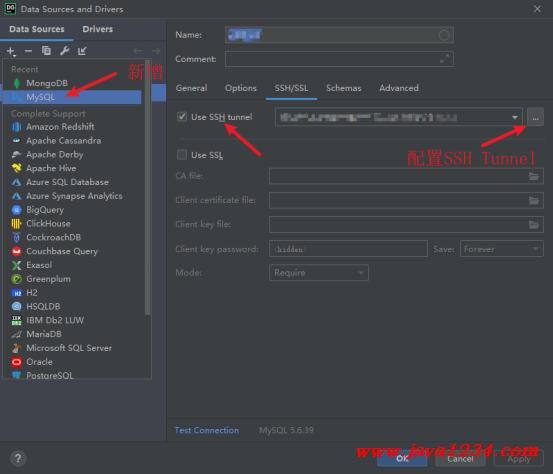Open the SSH/SSL tab
553x474 pixels.
pos(291,88)
